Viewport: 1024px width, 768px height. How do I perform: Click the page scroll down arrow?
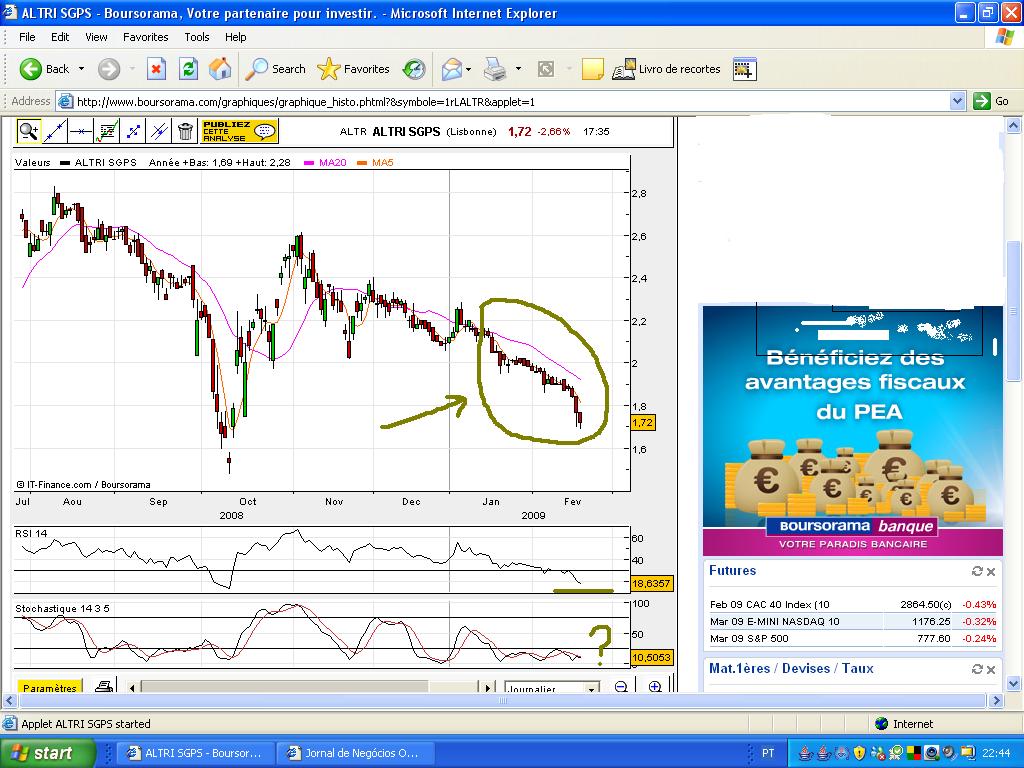click(x=1014, y=684)
